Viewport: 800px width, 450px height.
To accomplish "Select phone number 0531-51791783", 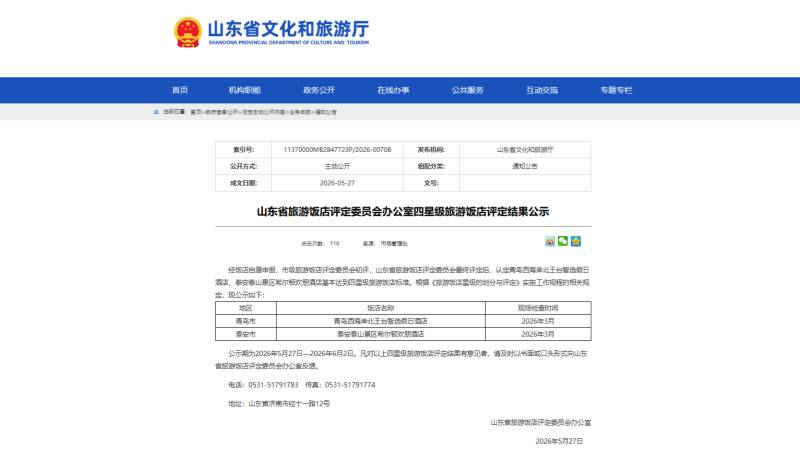I will [273, 385].
